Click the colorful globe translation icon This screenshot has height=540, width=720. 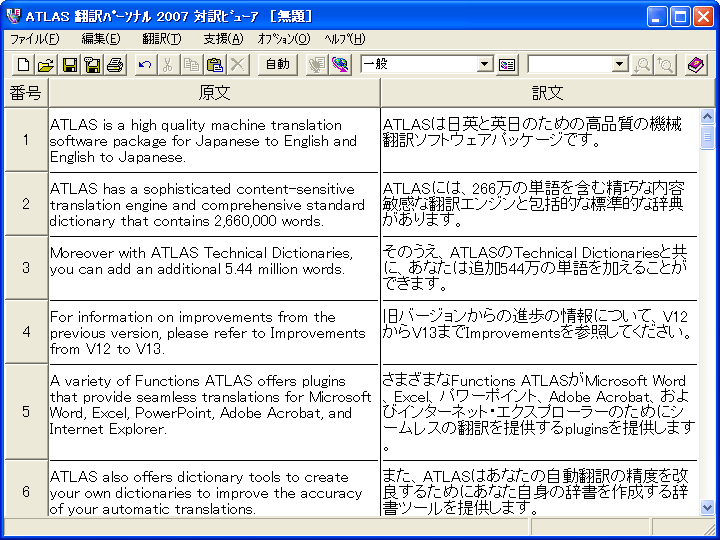tap(340, 65)
